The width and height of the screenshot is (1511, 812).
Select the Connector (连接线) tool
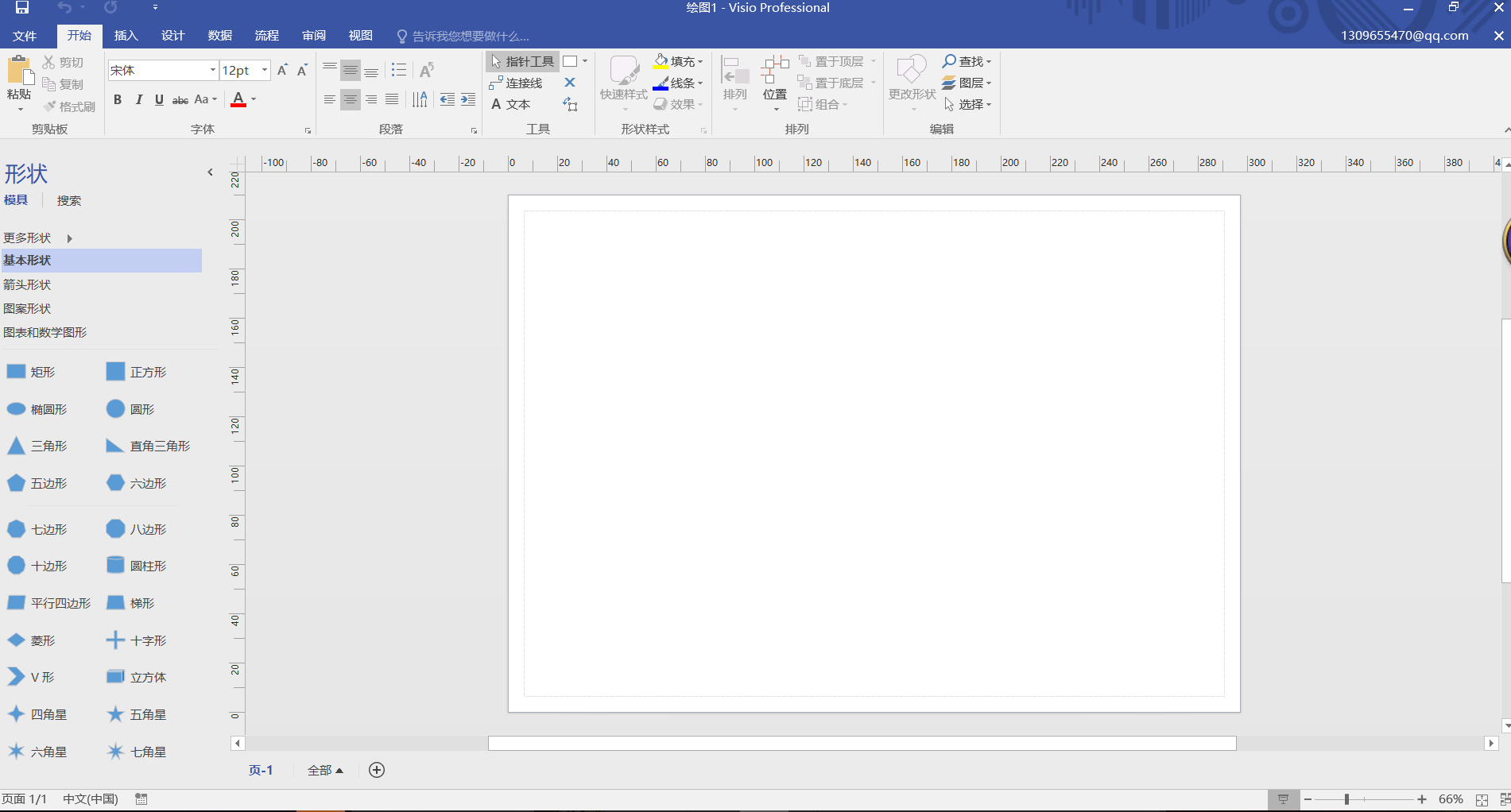click(516, 83)
